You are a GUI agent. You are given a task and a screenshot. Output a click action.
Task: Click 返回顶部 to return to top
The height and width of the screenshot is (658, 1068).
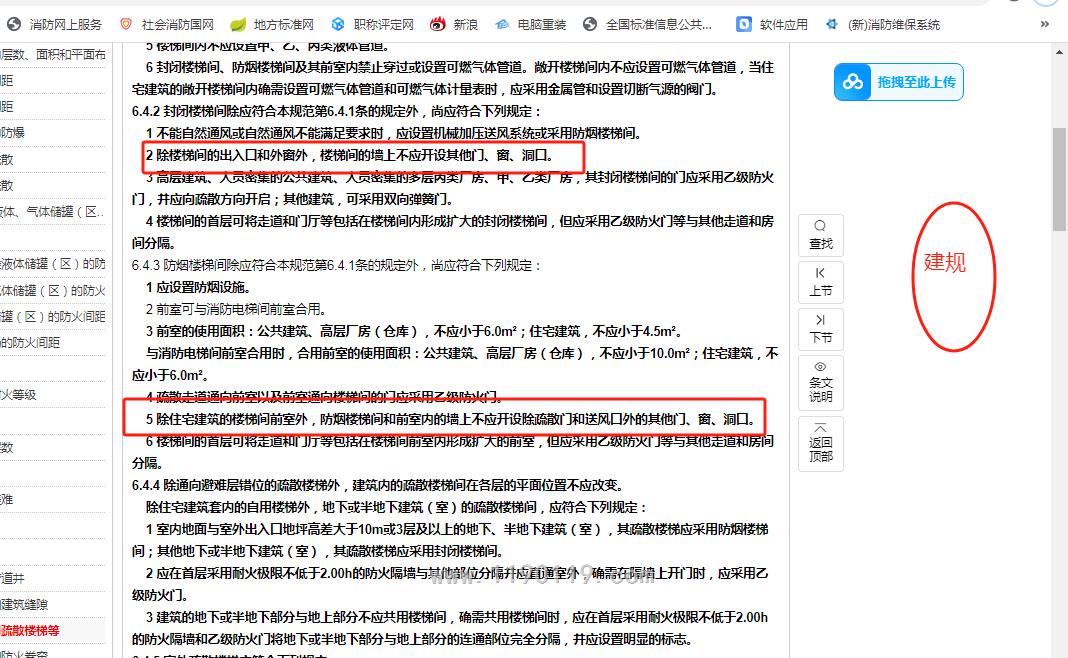tap(821, 442)
